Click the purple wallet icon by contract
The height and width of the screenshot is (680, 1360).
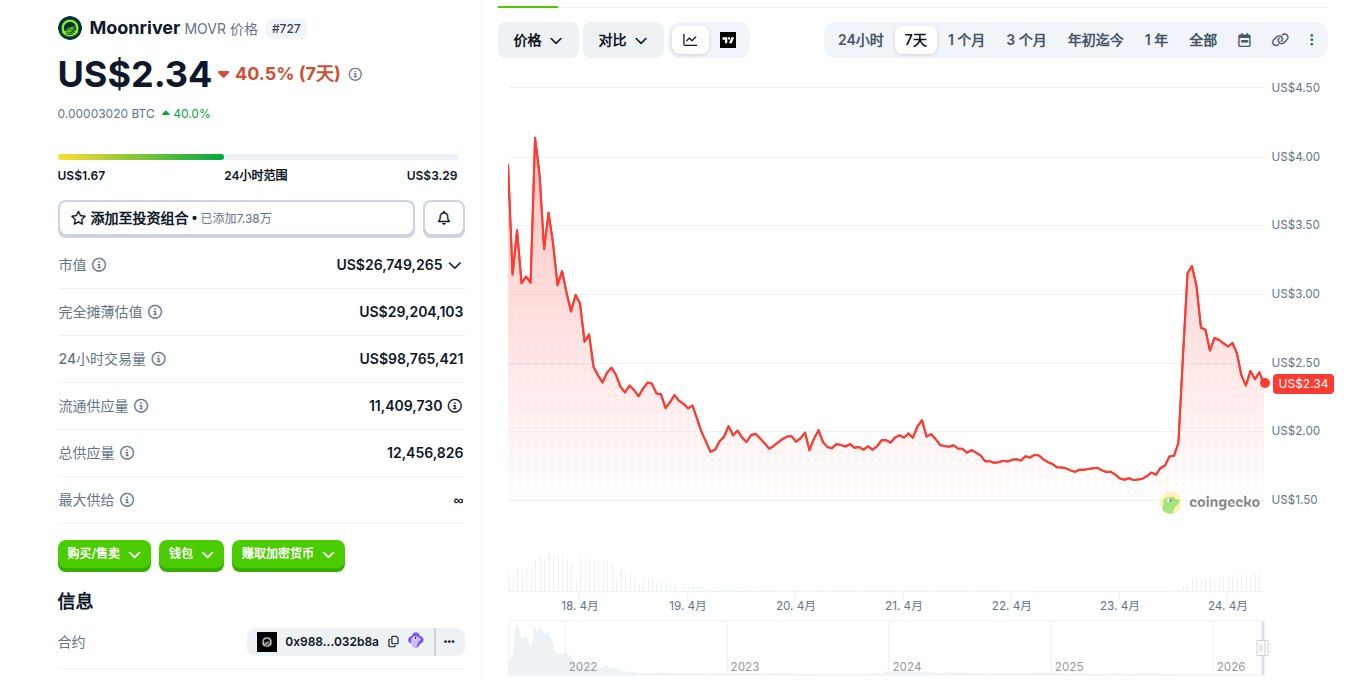[416, 641]
